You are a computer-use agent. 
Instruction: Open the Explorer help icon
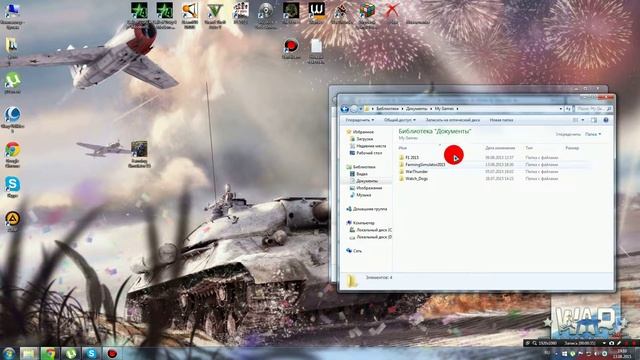[x=606, y=120]
